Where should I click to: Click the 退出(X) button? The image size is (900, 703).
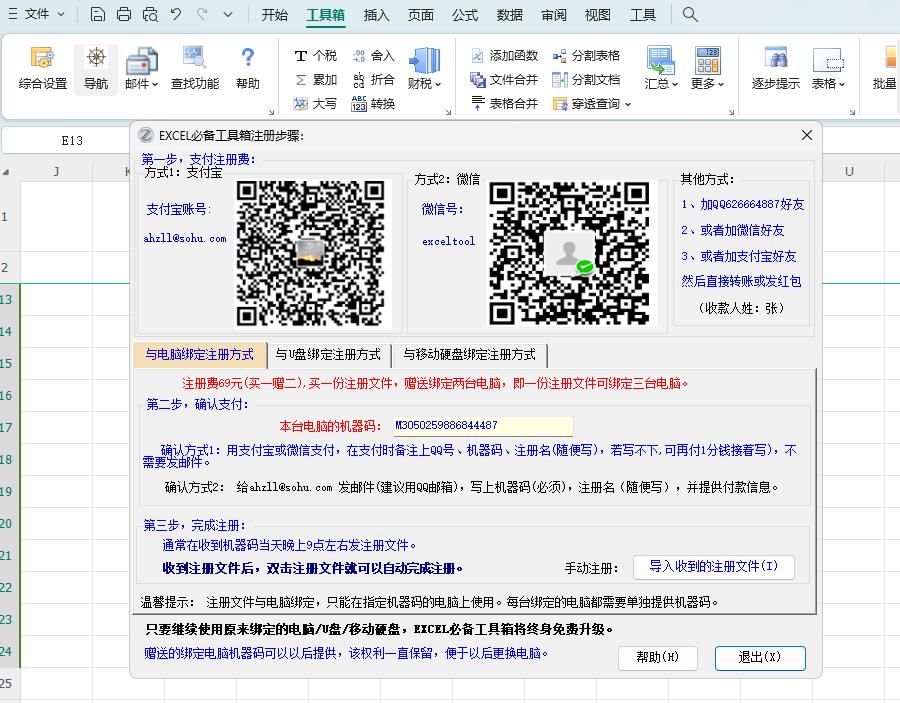(x=760, y=658)
